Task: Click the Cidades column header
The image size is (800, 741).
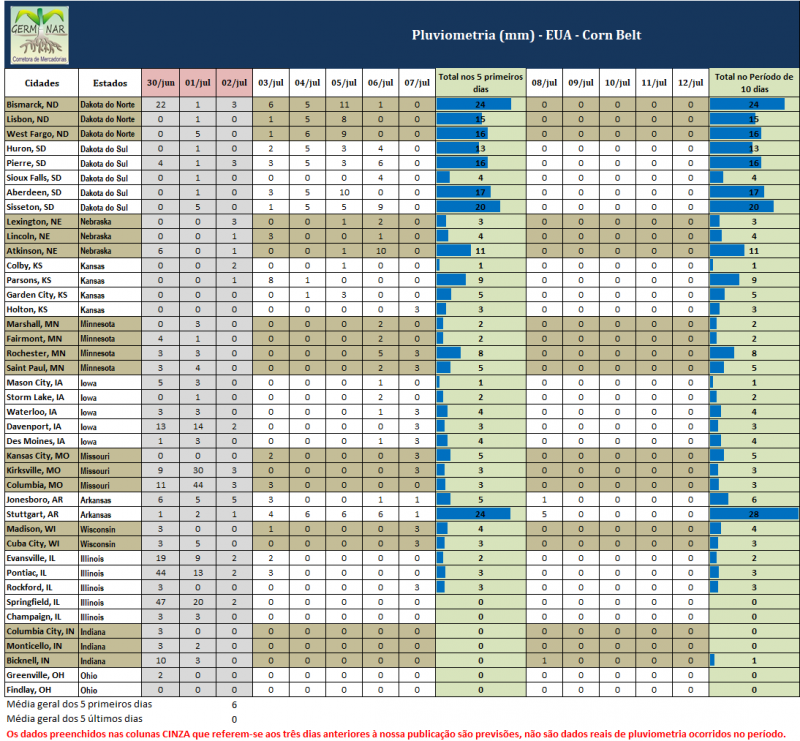Action: [41, 83]
